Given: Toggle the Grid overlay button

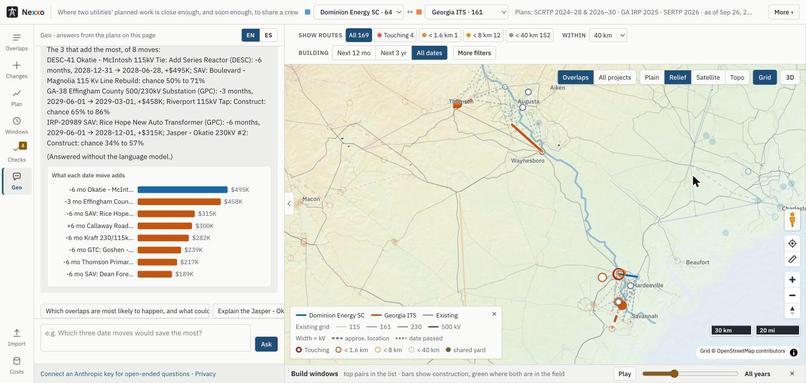Looking at the screenshot, I should pyautogui.click(x=765, y=77).
